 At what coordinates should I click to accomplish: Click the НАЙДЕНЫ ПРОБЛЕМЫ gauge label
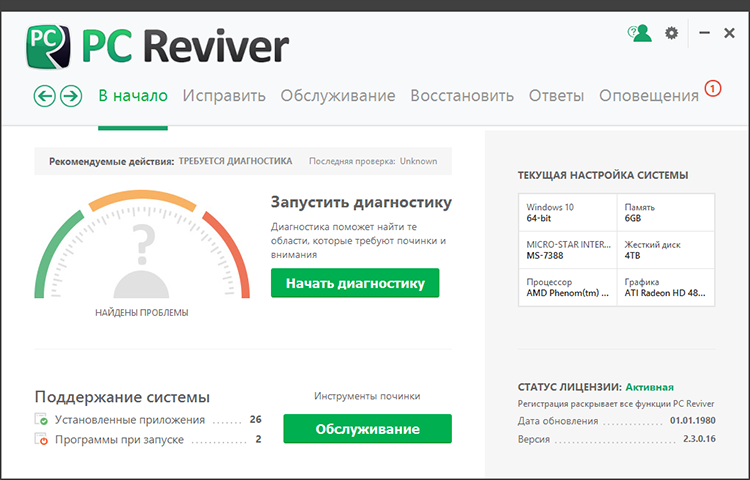click(142, 313)
